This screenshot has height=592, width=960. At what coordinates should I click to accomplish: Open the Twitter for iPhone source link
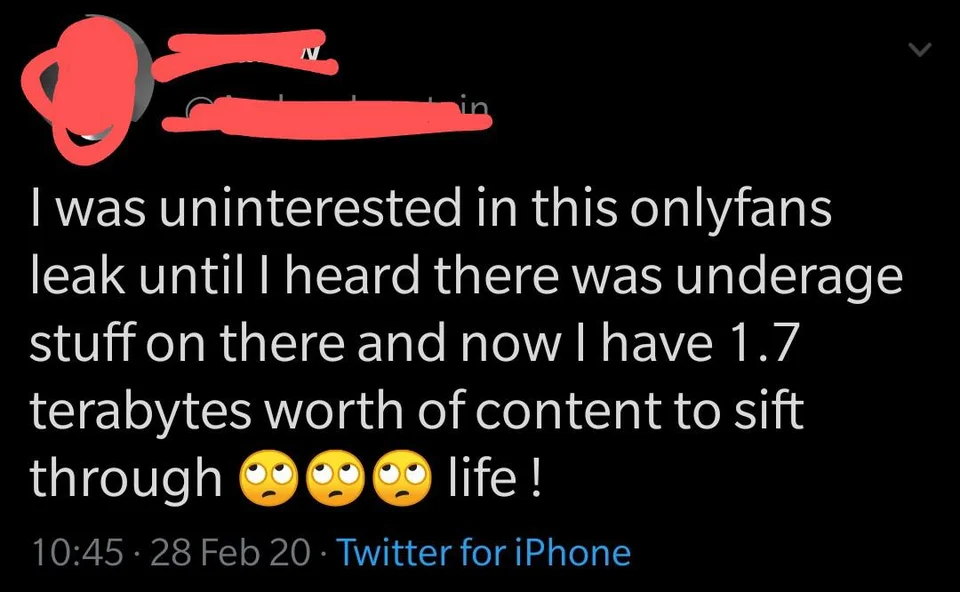pyautogui.click(x=485, y=552)
